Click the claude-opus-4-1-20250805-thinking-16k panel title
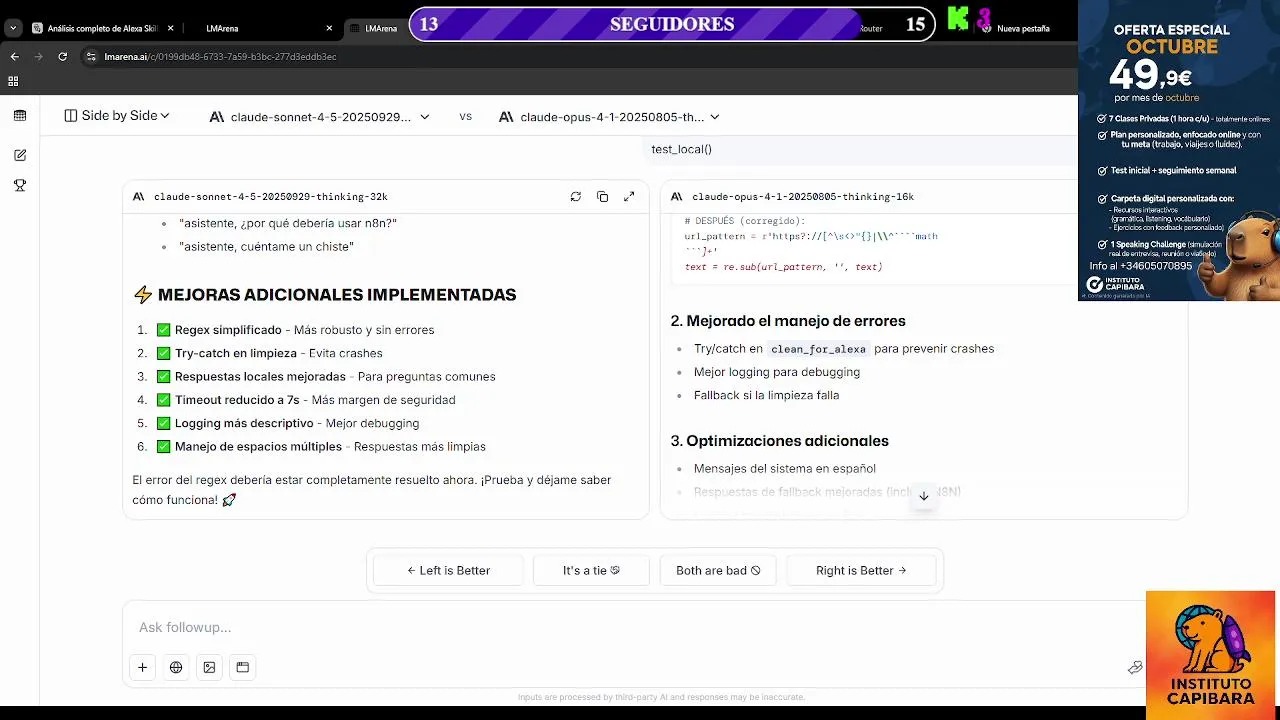 [x=803, y=197]
